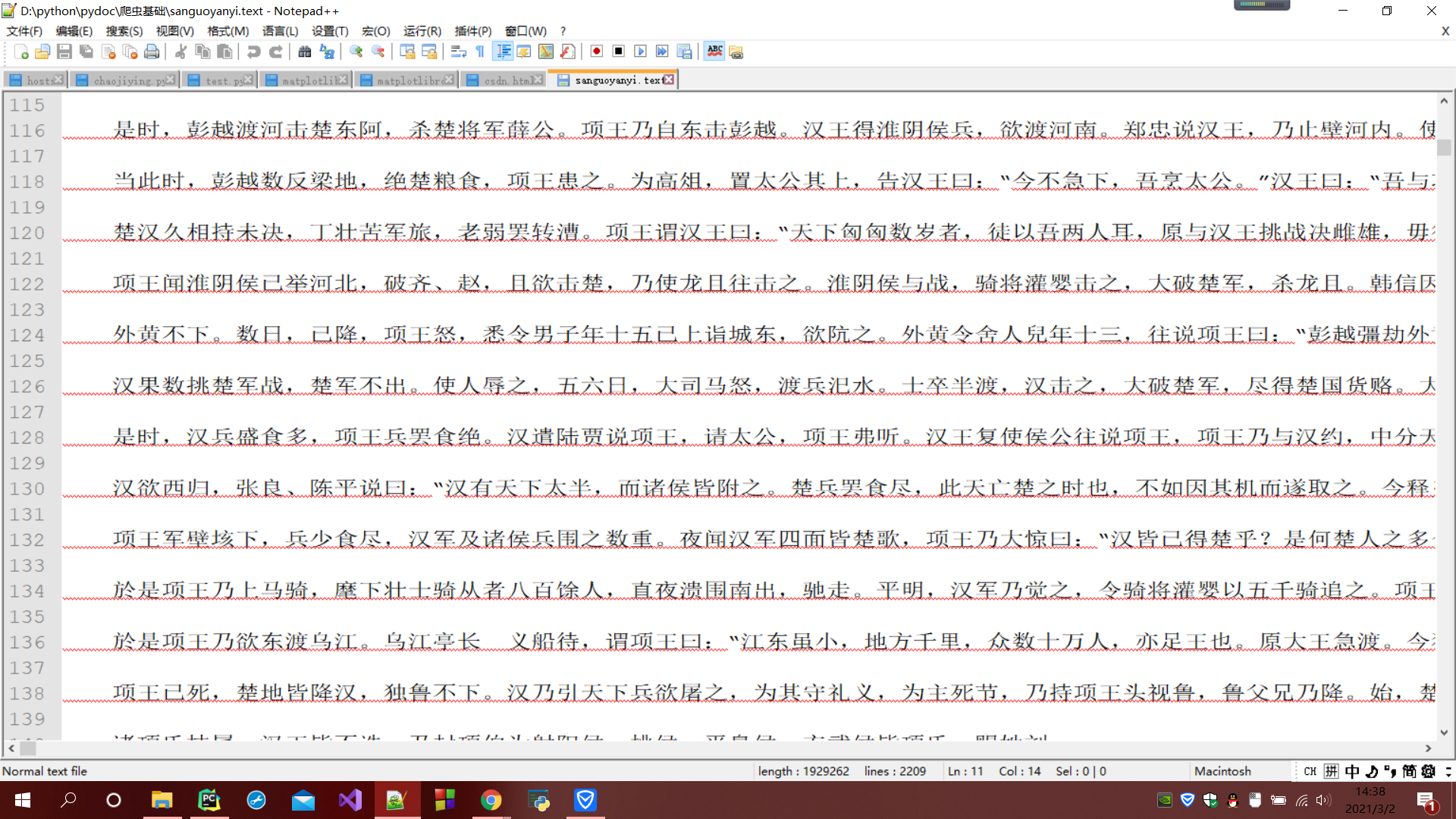The width and height of the screenshot is (1456, 819).
Task: Click the horizontal scrollbar thumb
Action: tap(28, 748)
